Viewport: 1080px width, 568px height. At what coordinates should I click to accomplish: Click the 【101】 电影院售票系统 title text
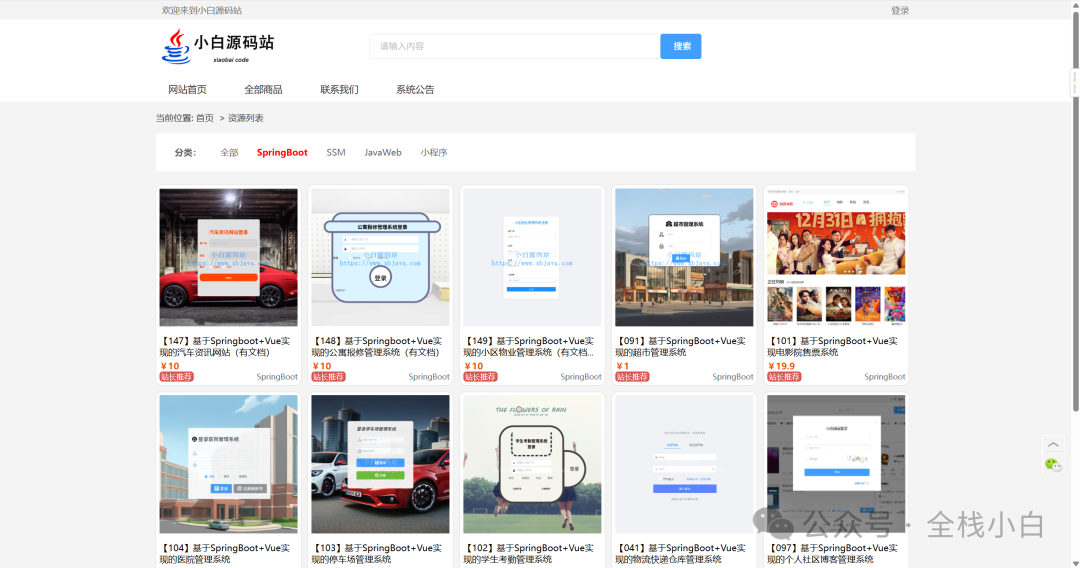[833, 346]
